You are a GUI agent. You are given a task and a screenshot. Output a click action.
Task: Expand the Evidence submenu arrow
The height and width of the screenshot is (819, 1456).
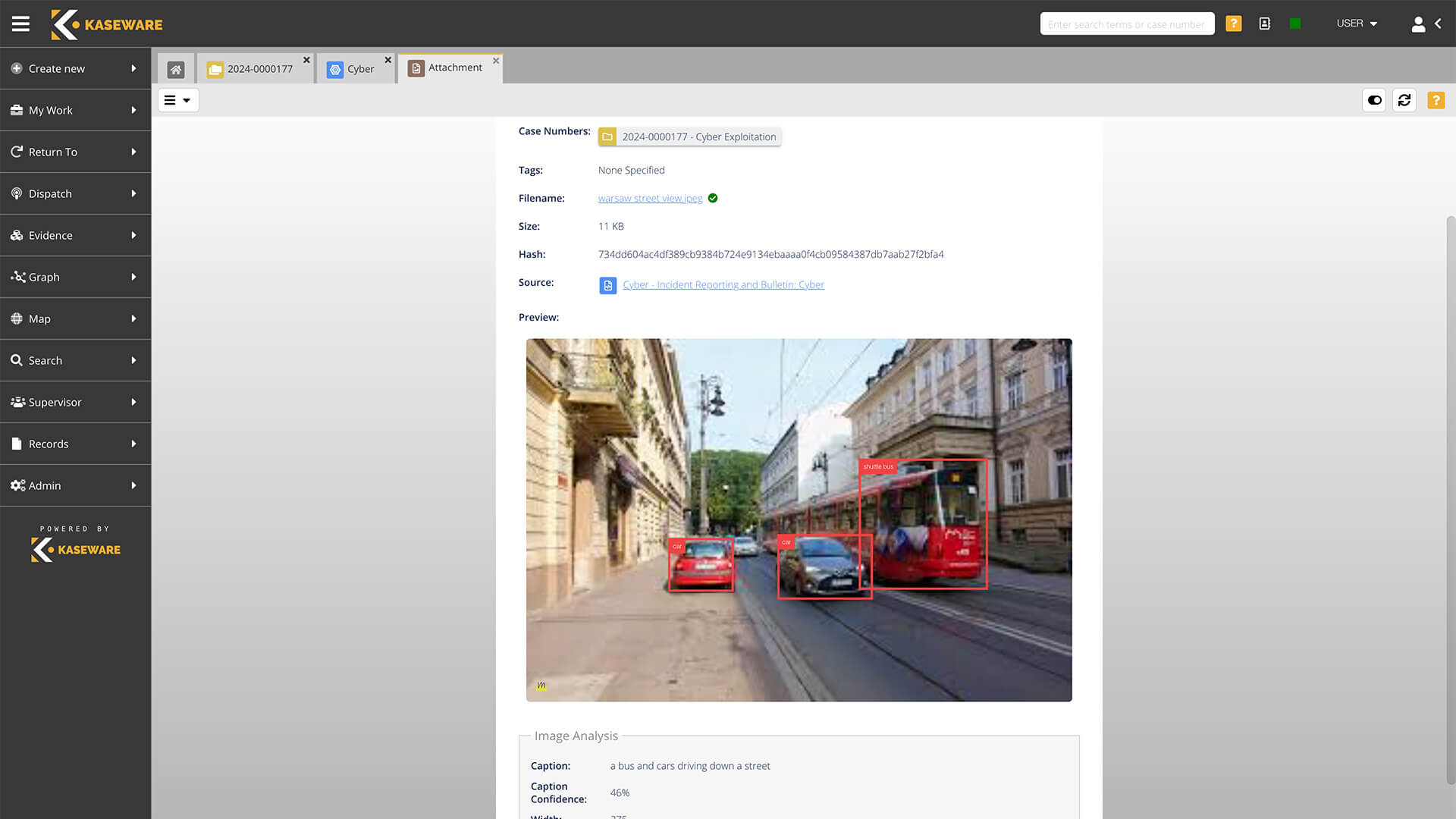pos(133,235)
